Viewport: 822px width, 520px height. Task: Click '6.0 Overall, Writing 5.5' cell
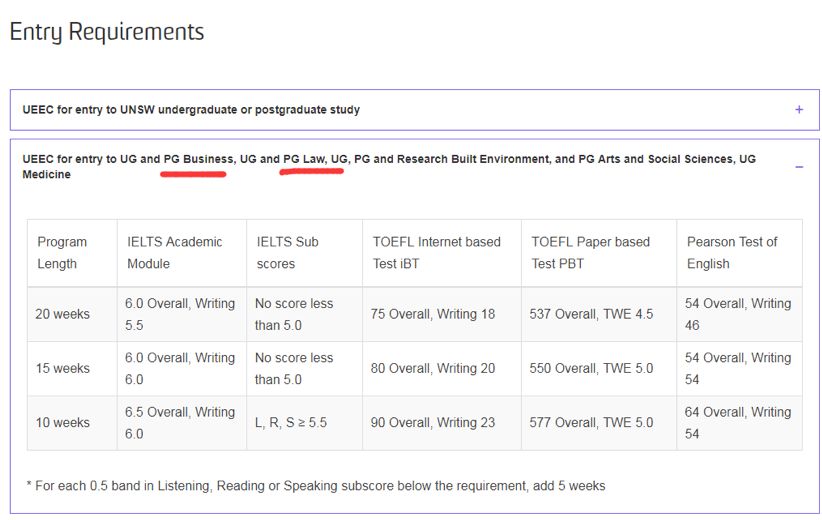(182, 315)
